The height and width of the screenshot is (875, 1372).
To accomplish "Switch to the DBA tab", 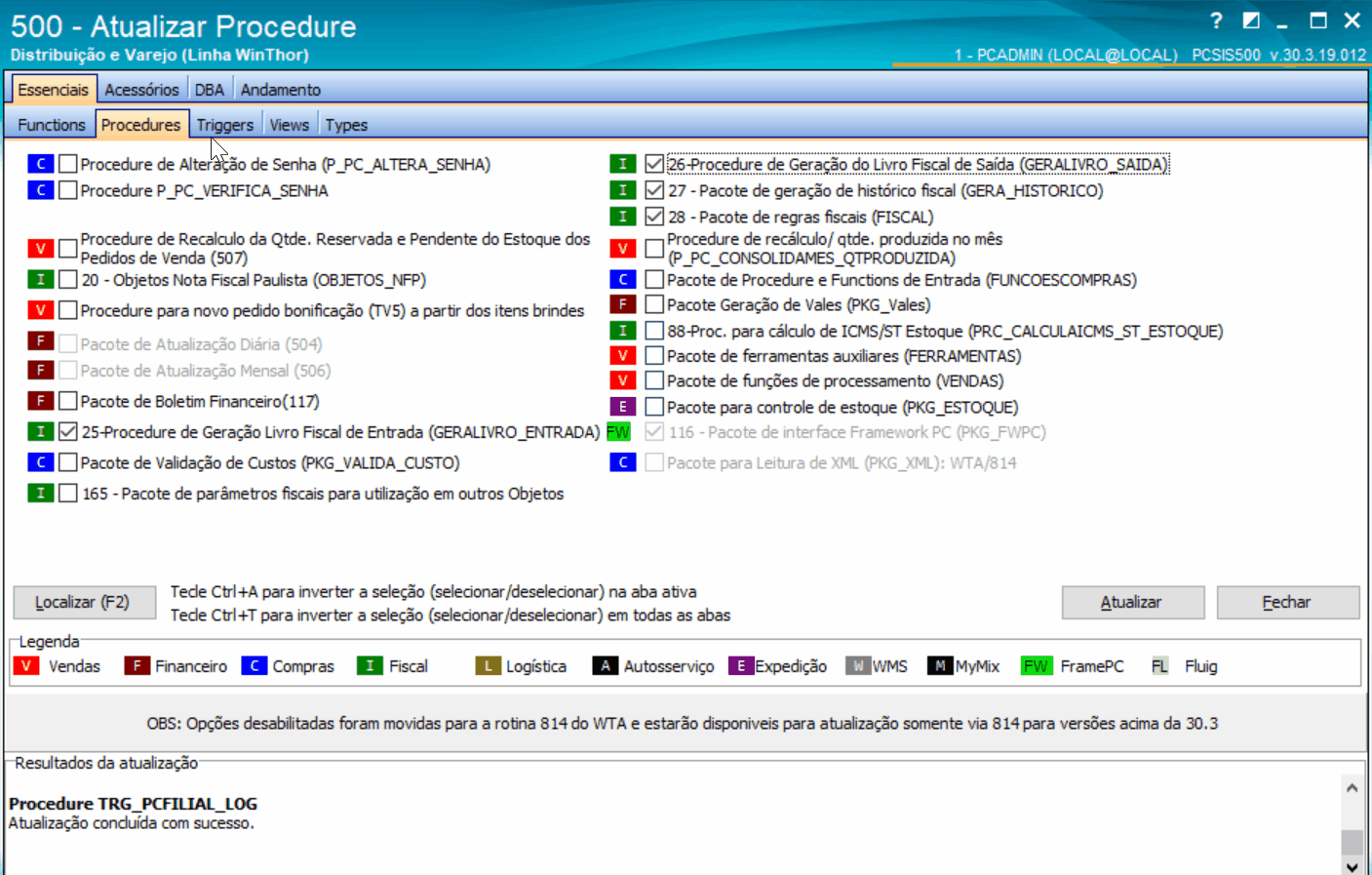I will click(209, 90).
